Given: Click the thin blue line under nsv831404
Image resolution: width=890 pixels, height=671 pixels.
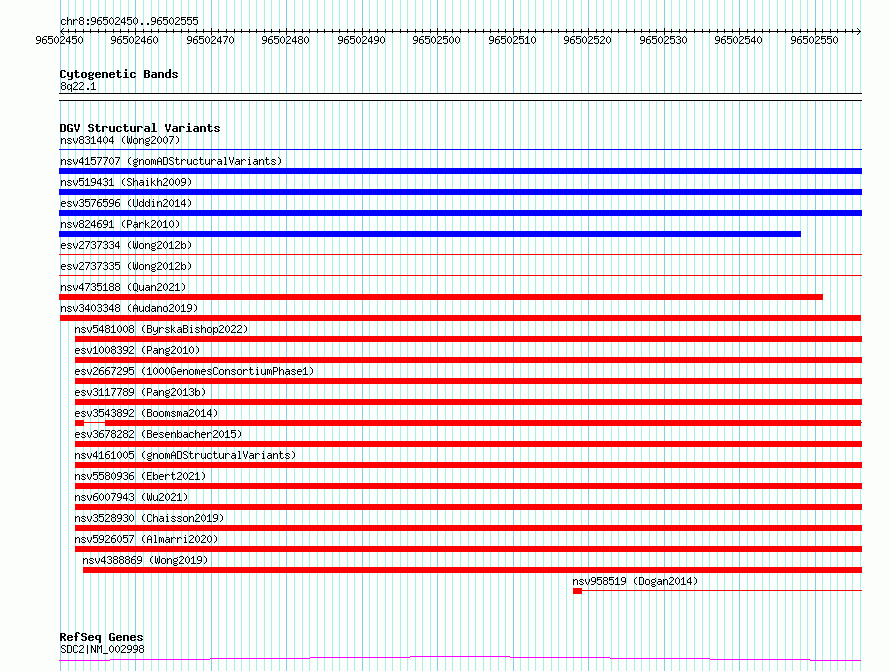Looking at the screenshot, I should (460, 150).
